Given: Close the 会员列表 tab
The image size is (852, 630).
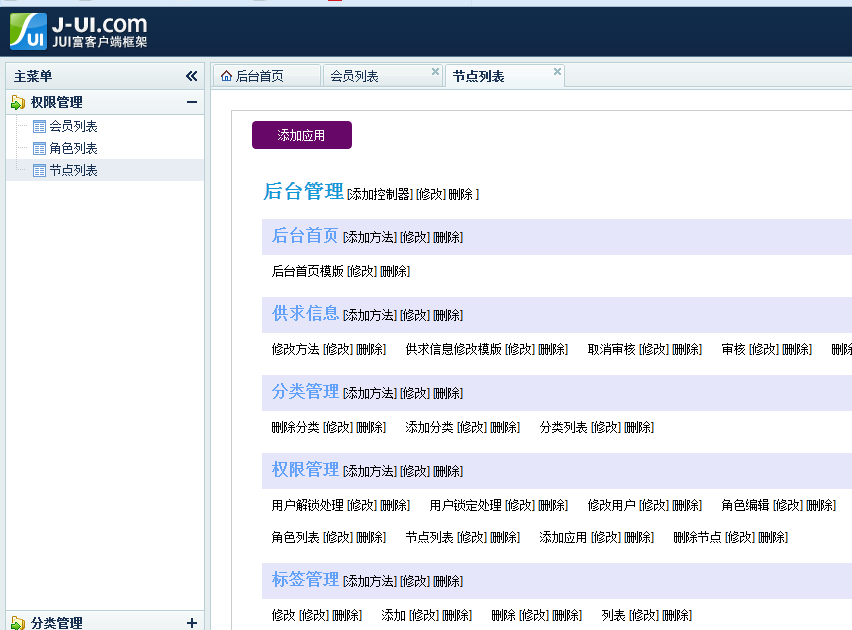Looking at the screenshot, I should coord(435,71).
